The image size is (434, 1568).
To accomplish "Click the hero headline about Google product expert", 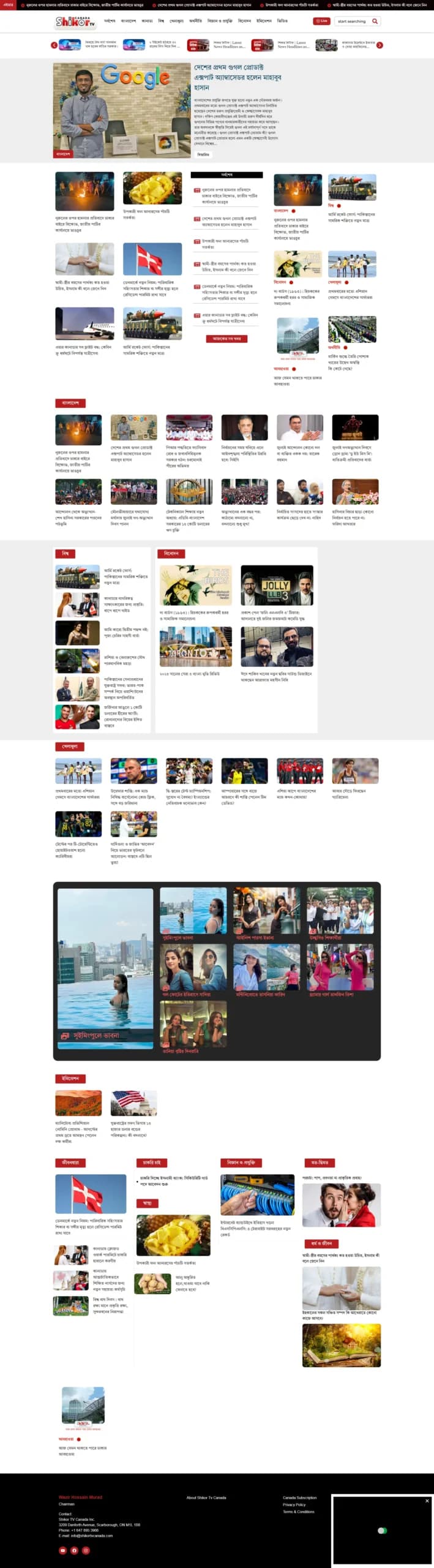I will tap(238, 77).
